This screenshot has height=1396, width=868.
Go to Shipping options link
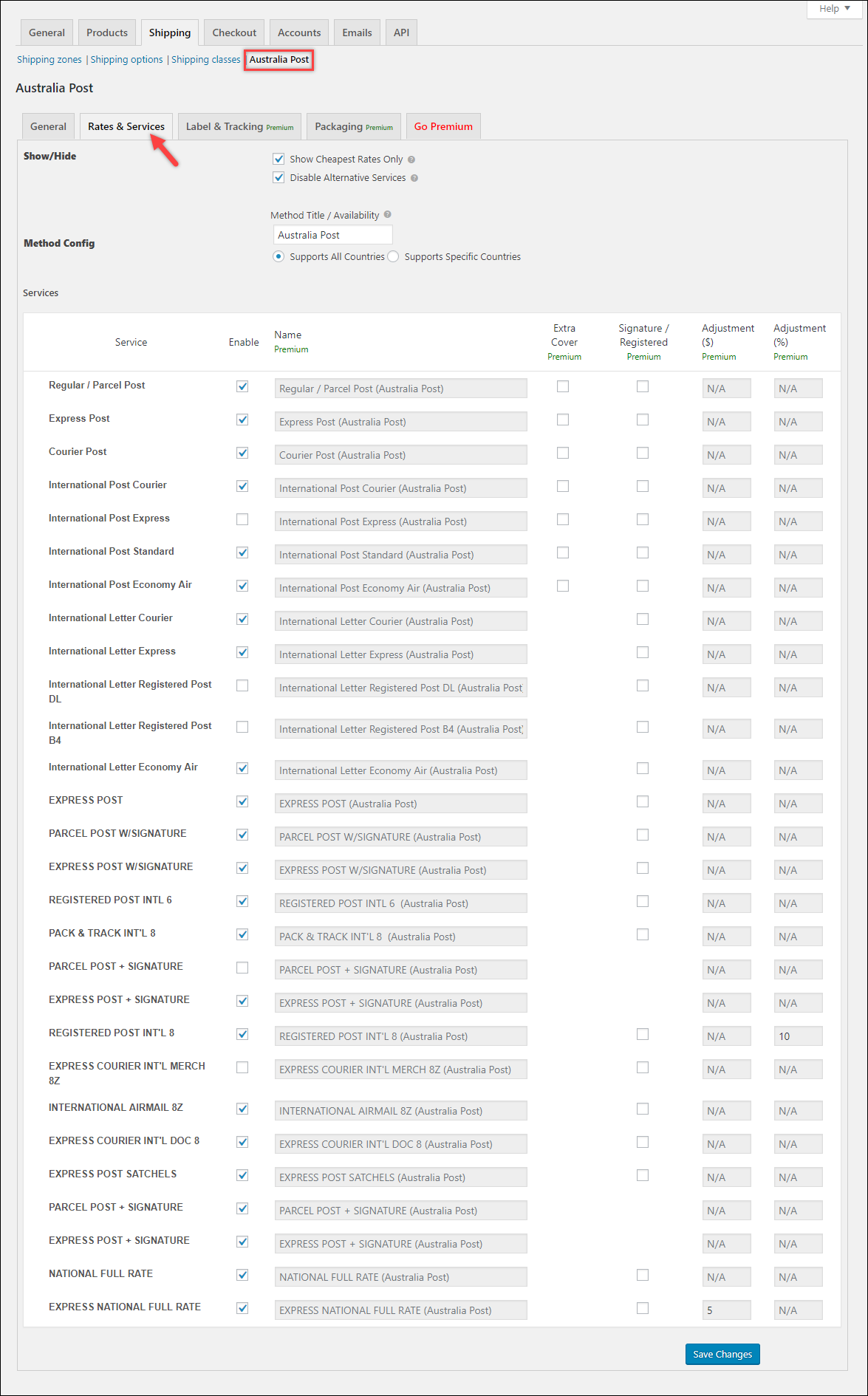coord(126,59)
